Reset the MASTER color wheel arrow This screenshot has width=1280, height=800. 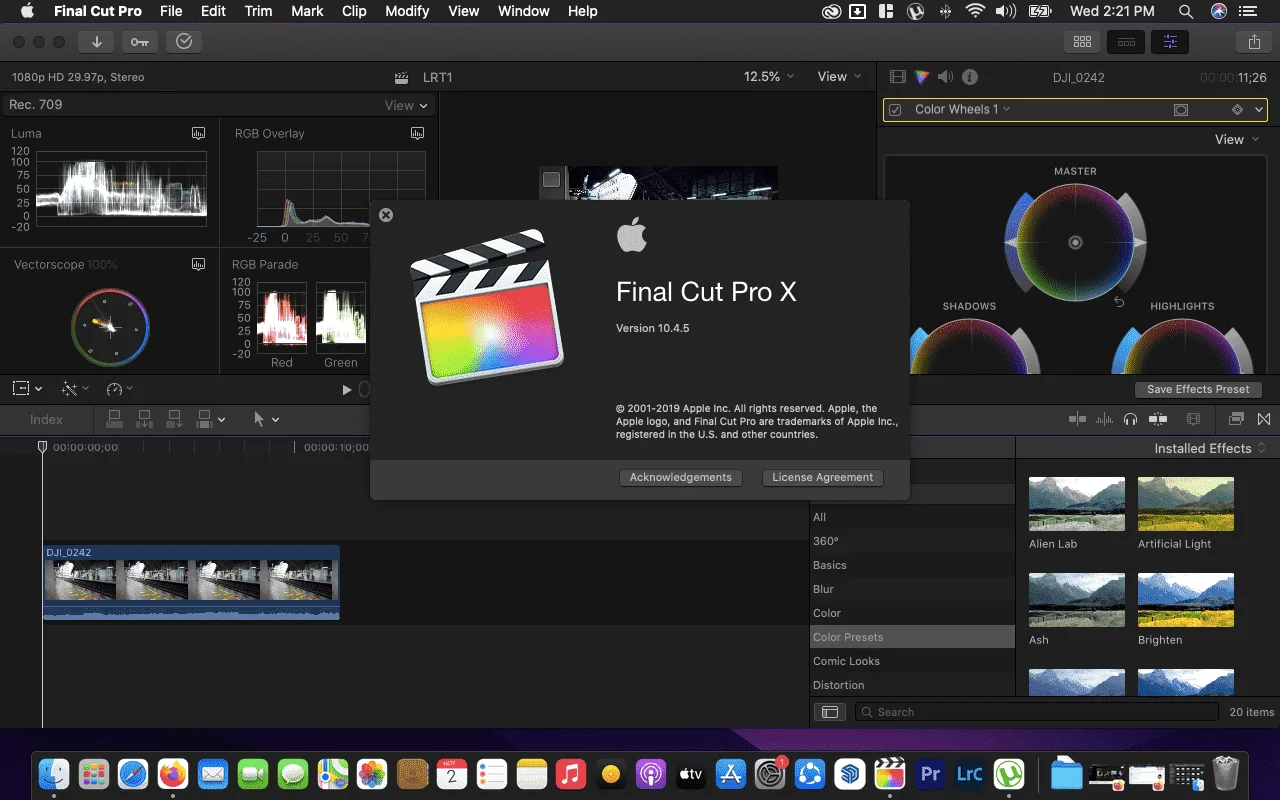pos(1120,302)
